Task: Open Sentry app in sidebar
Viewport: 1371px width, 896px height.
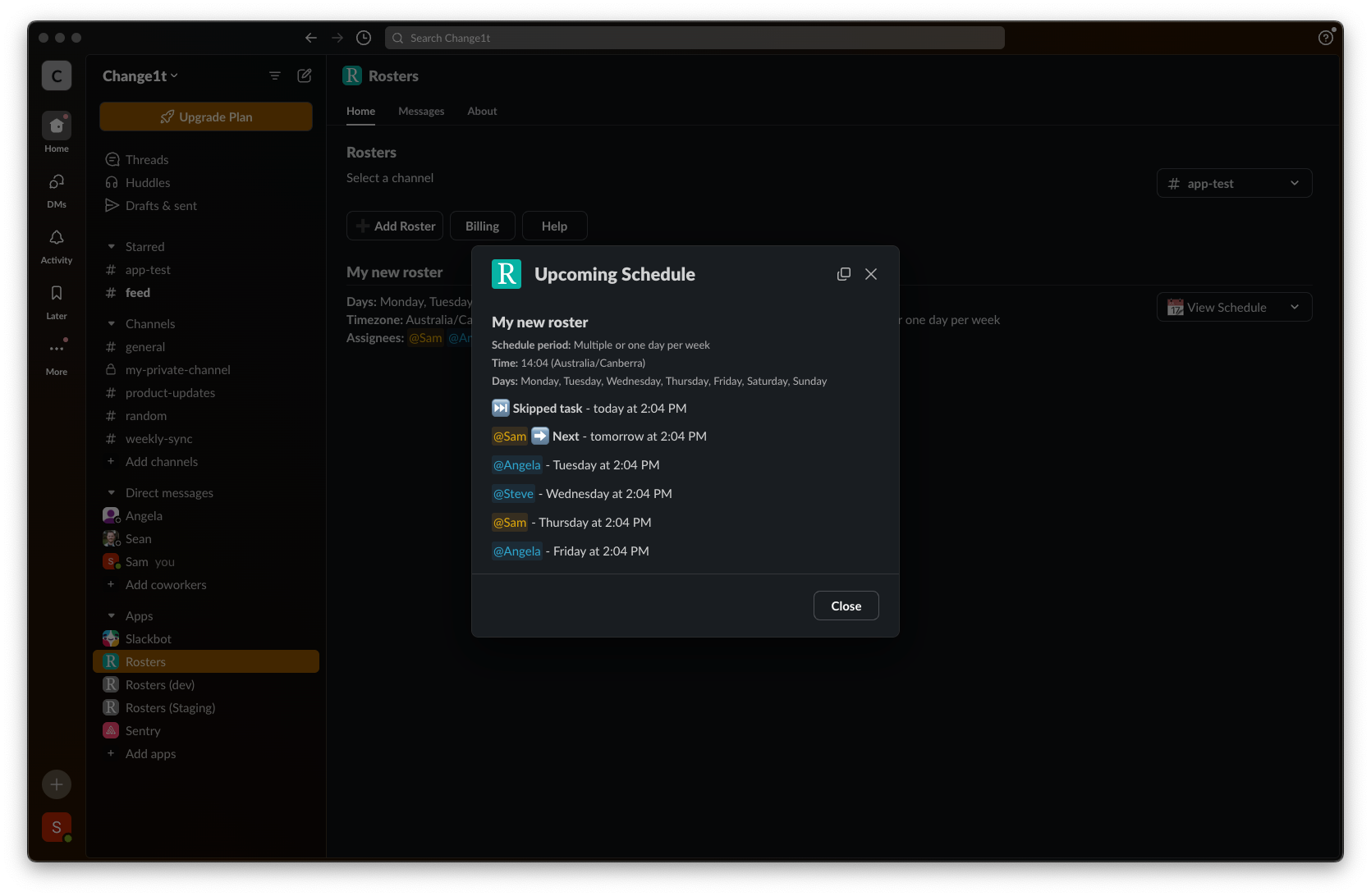Action: 206,730
